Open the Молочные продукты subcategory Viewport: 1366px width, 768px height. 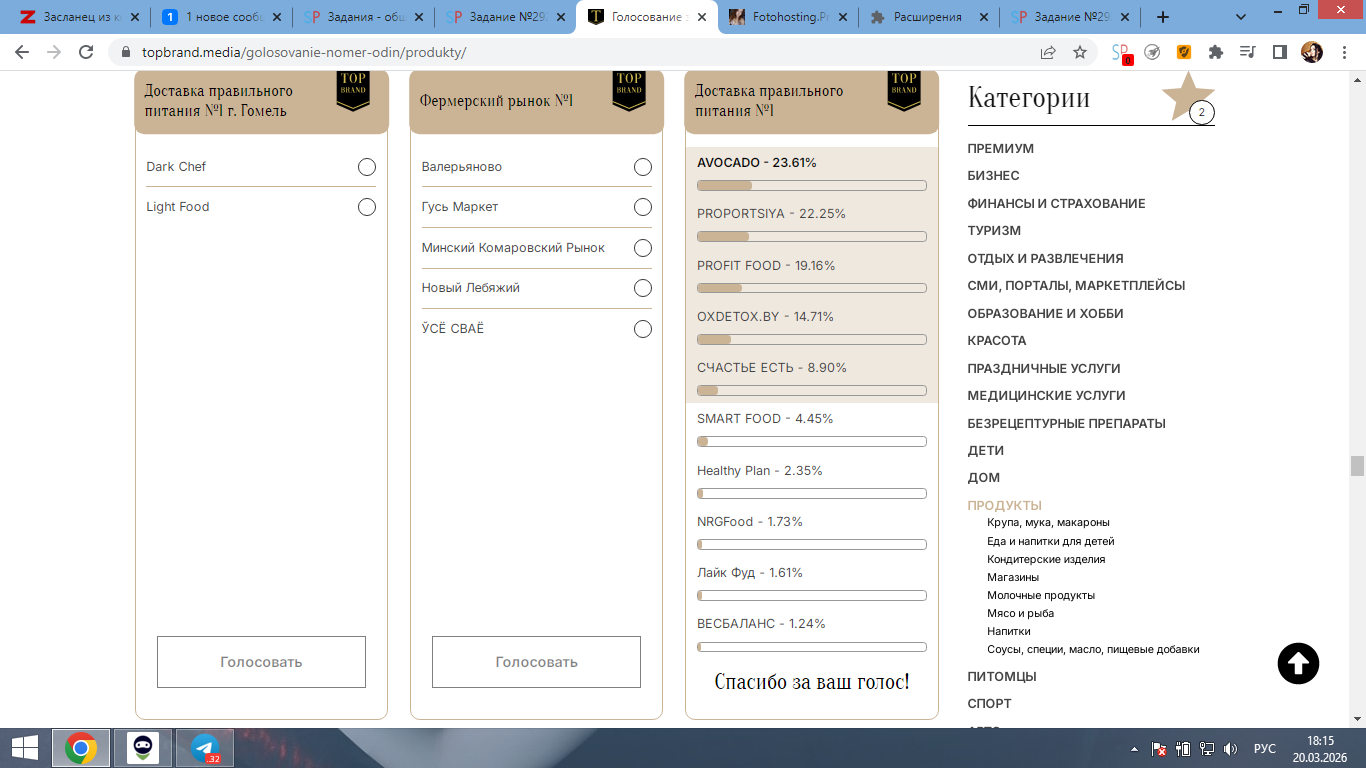pos(1041,595)
